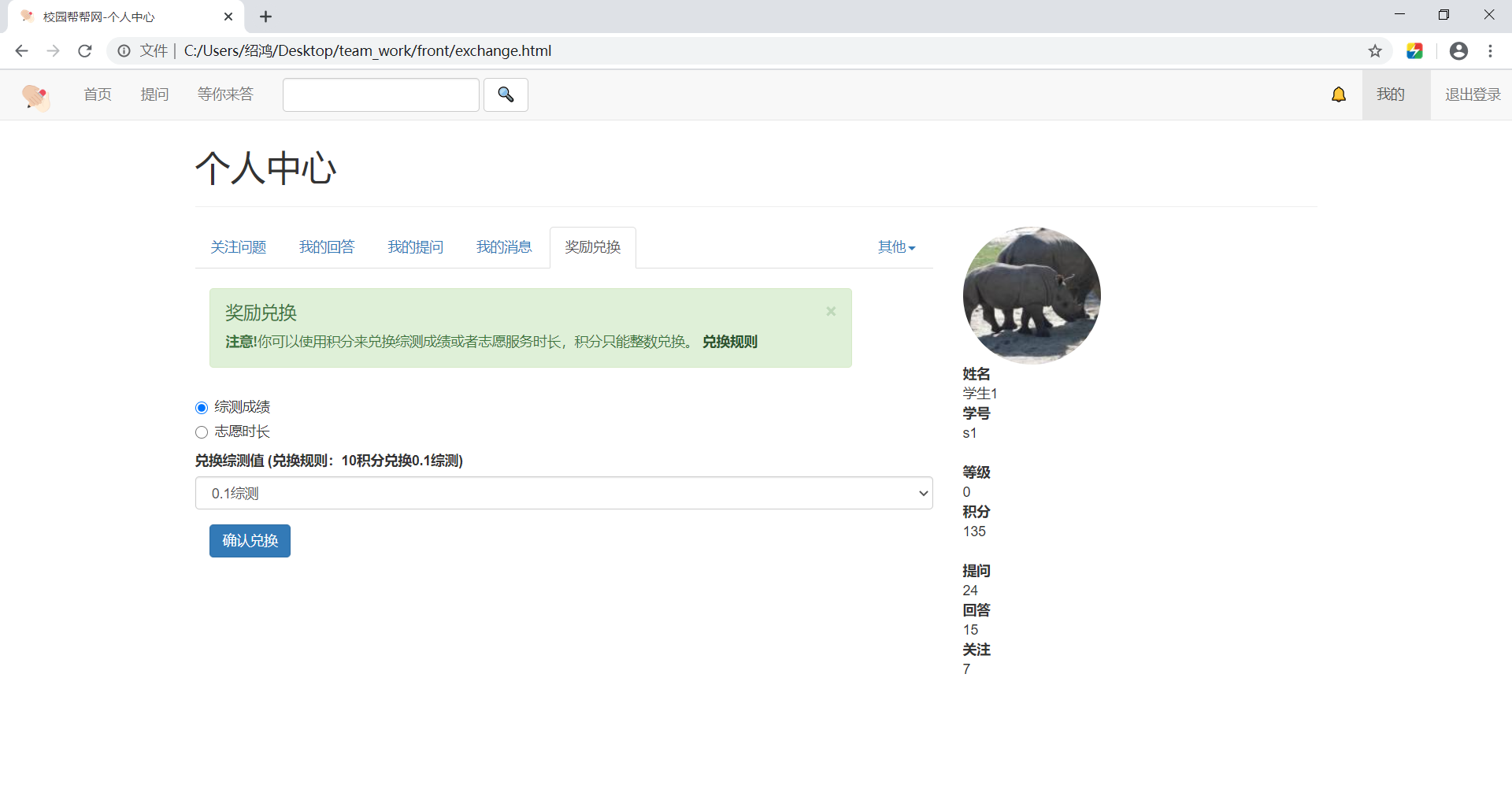Select the 综测成绩 radio button
This screenshot has width=1512, height=811.
[x=202, y=408]
